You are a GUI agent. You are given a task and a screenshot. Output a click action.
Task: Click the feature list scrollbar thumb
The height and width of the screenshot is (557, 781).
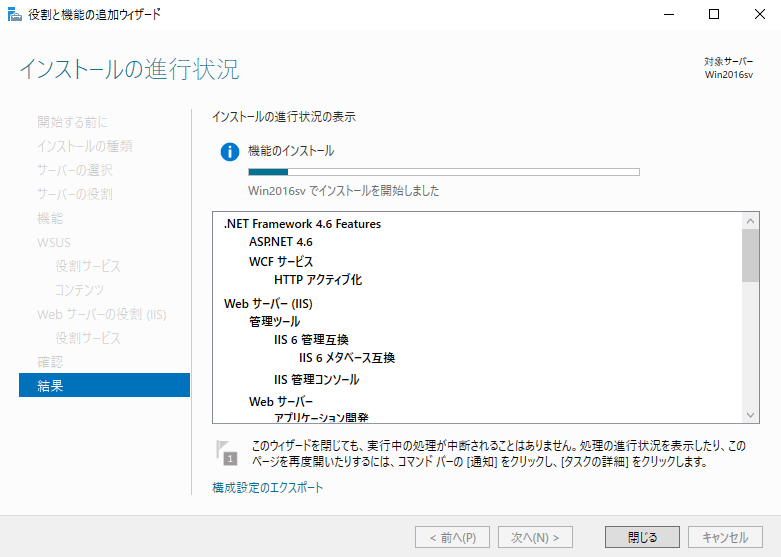(x=751, y=255)
